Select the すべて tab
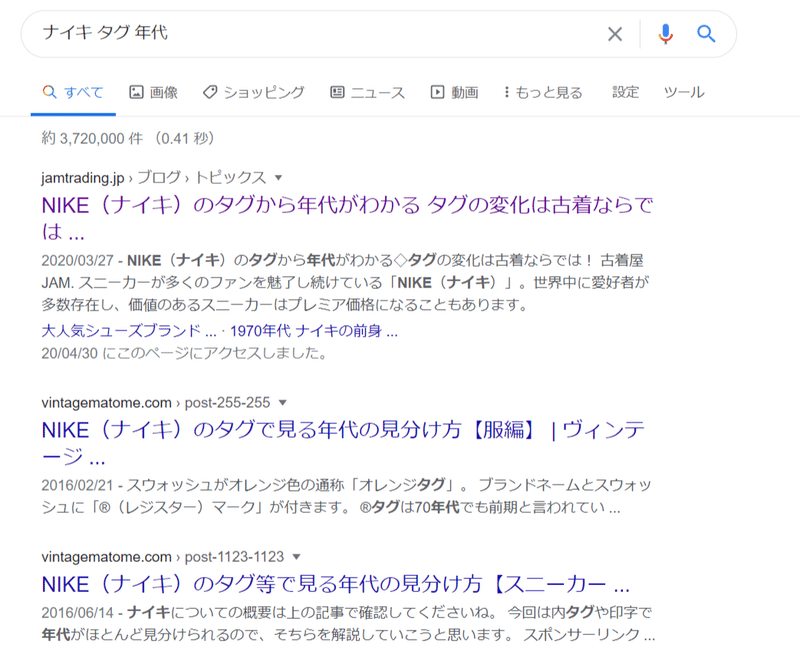 73,92
